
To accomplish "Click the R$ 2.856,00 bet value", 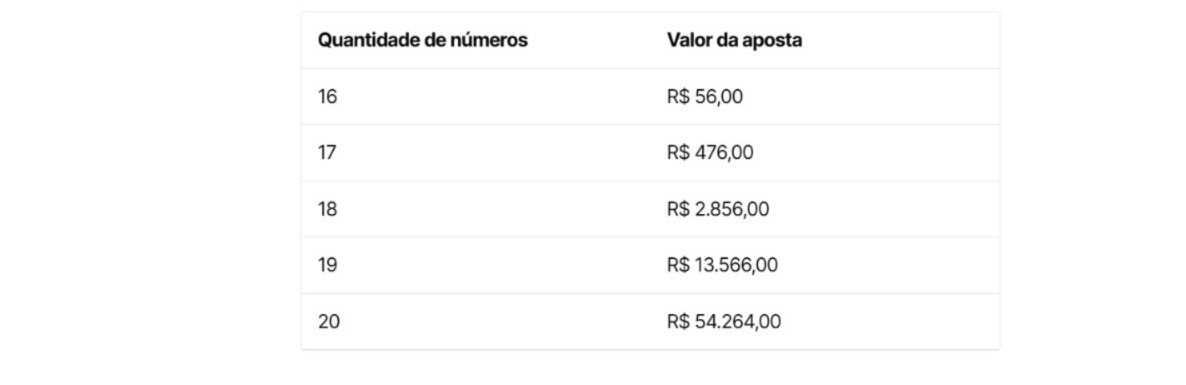I will pyautogui.click(x=719, y=209).
